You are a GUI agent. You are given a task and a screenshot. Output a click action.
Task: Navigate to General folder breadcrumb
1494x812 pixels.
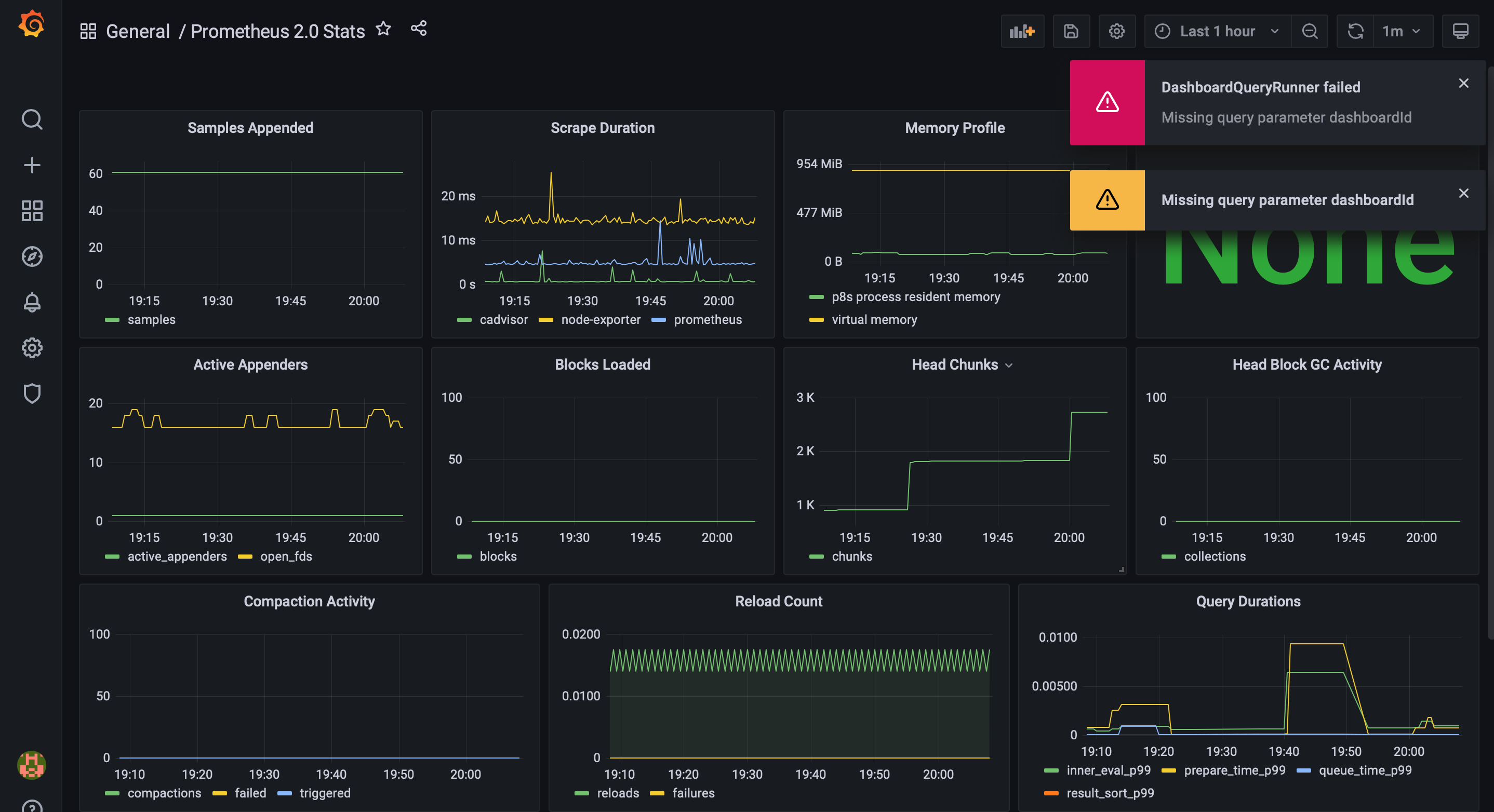(138, 31)
